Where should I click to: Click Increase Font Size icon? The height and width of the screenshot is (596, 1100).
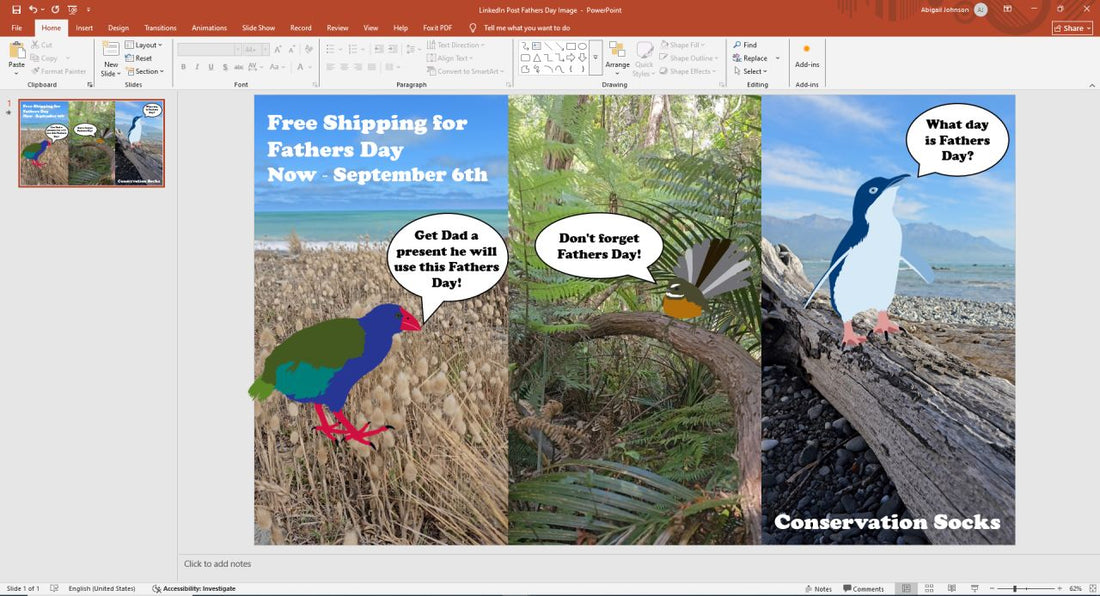pos(279,49)
